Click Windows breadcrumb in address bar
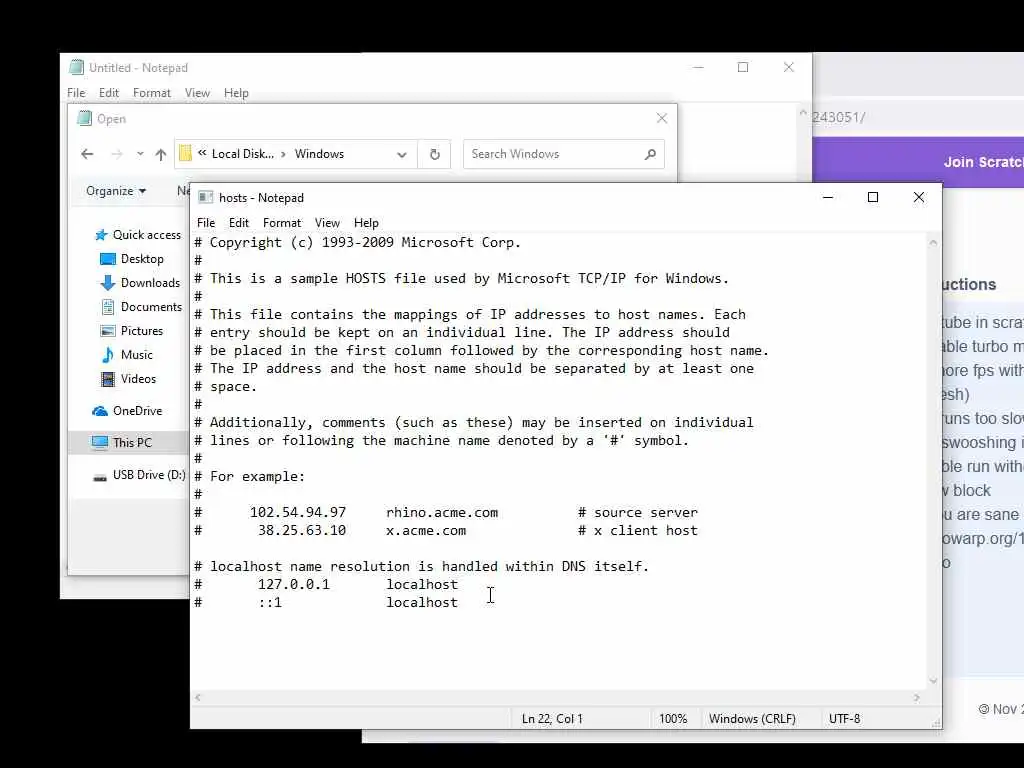The image size is (1024, 768). click(x=319, y=153)
